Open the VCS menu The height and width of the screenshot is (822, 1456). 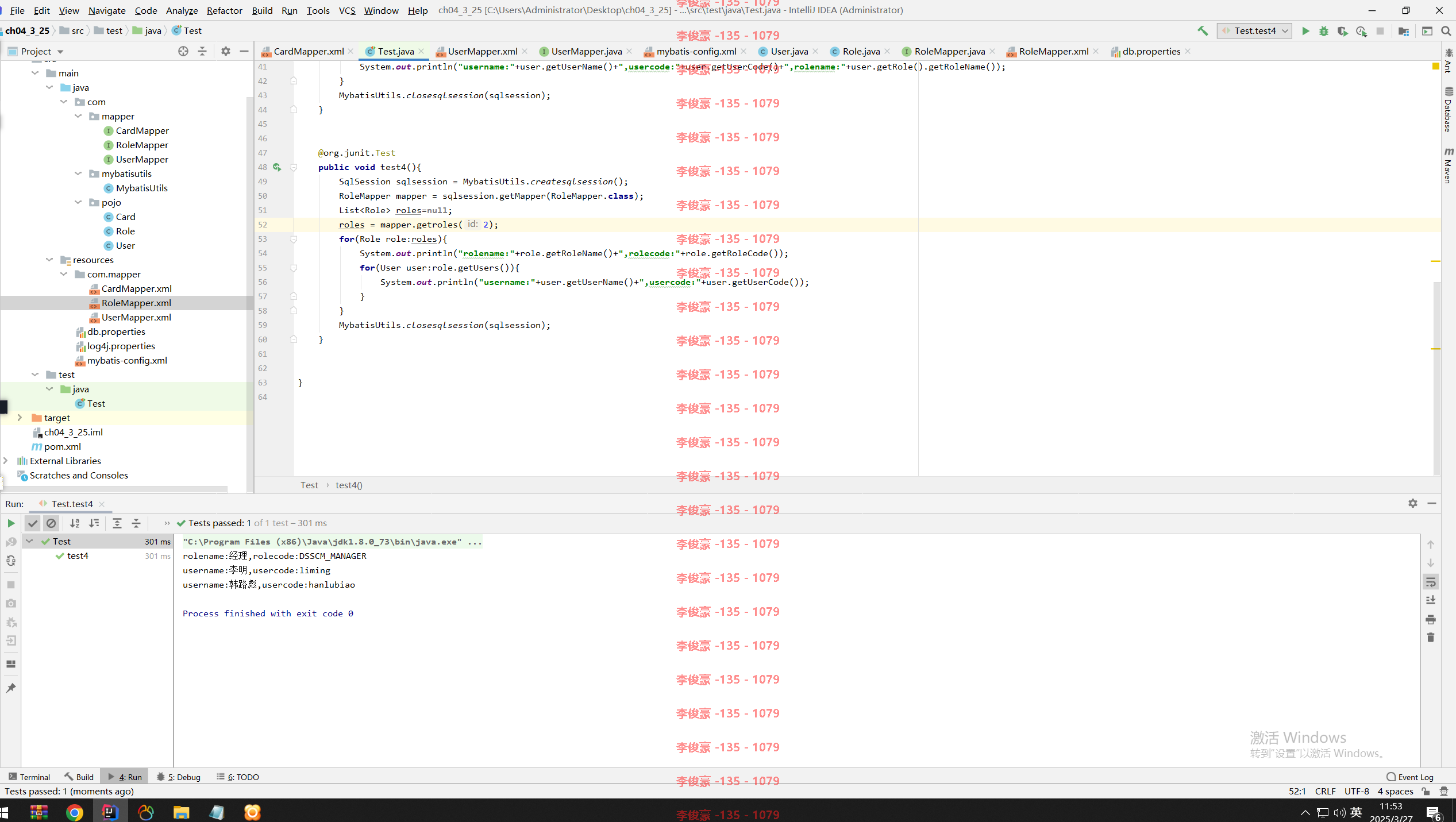347,10
